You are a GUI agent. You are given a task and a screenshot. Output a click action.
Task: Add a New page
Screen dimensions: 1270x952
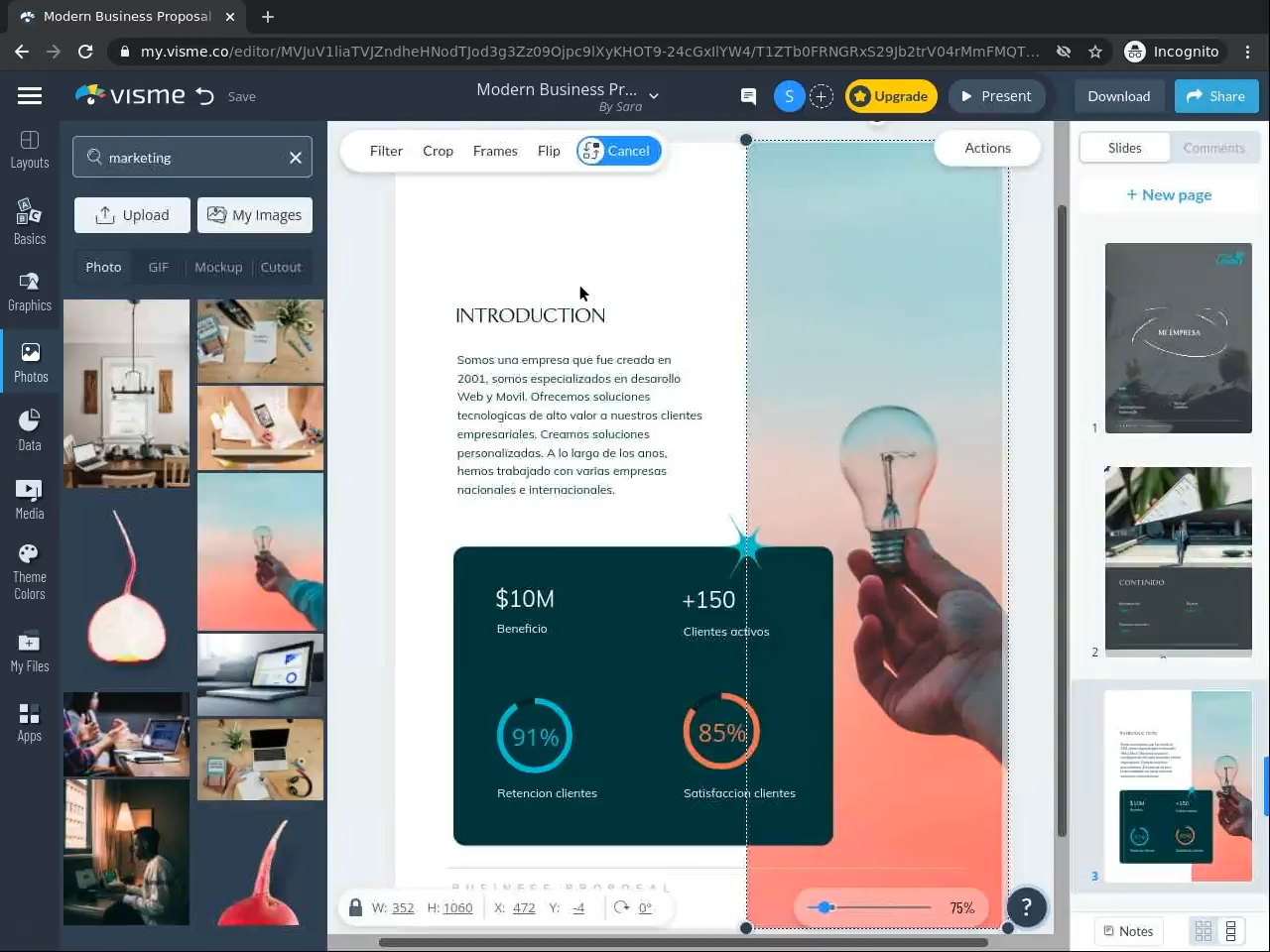click(x=1169, y=195)
